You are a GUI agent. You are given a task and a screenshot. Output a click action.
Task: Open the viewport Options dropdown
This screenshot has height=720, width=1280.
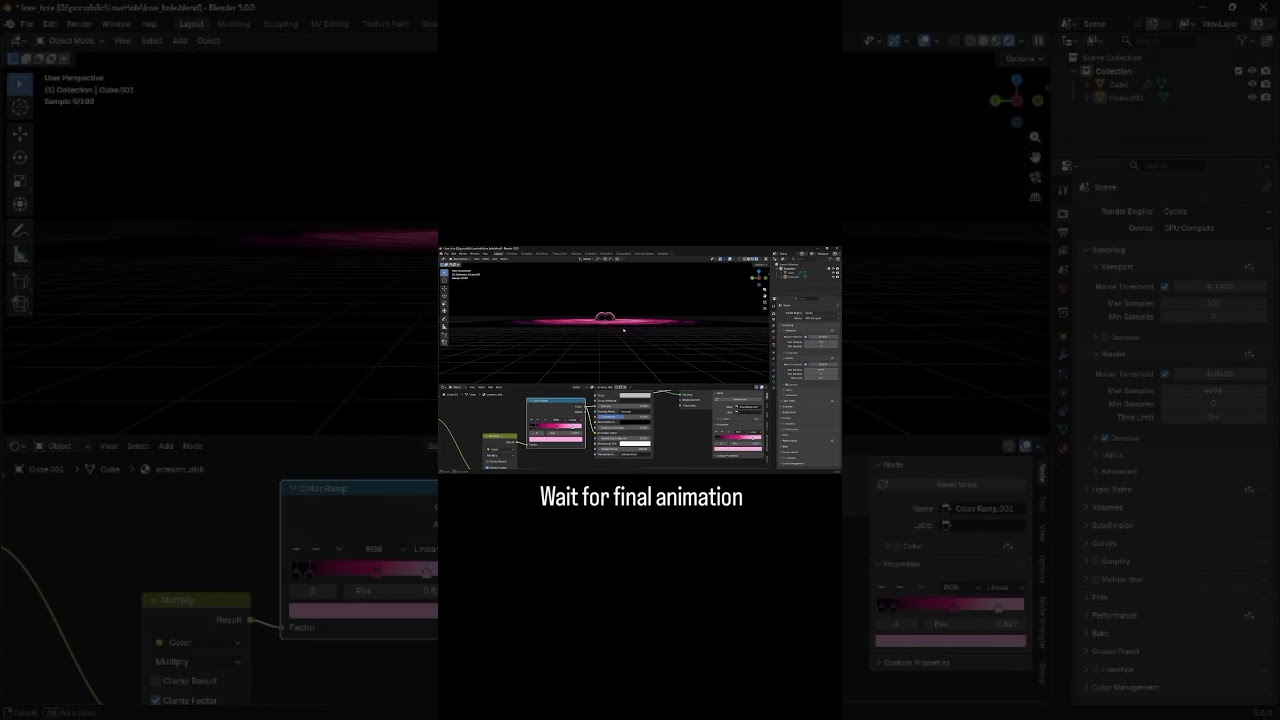click(1023, 58)
